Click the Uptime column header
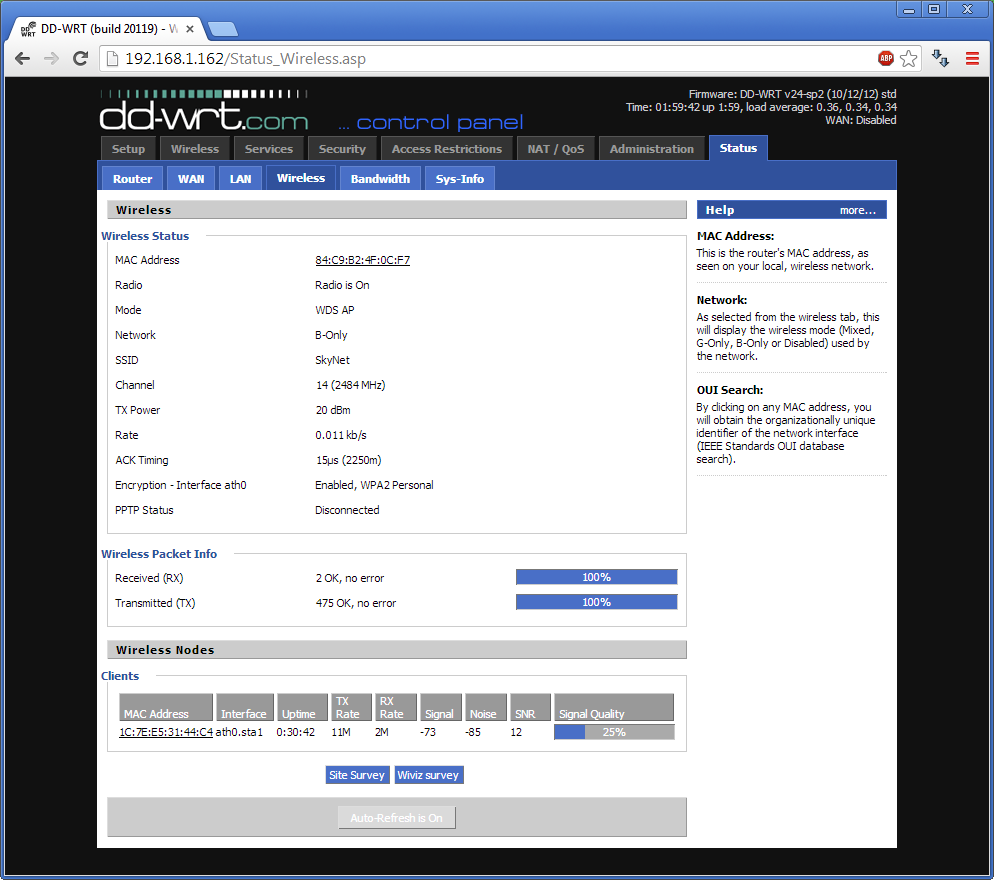The image size is (994, 880). tap(302, 707)
